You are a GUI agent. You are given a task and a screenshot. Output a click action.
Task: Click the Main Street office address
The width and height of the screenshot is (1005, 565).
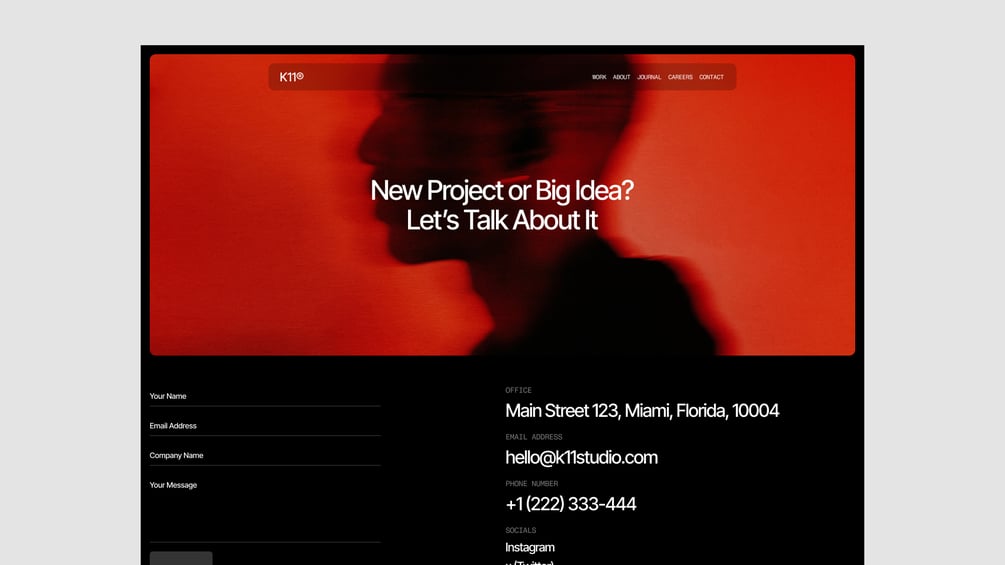coord(642,411)
